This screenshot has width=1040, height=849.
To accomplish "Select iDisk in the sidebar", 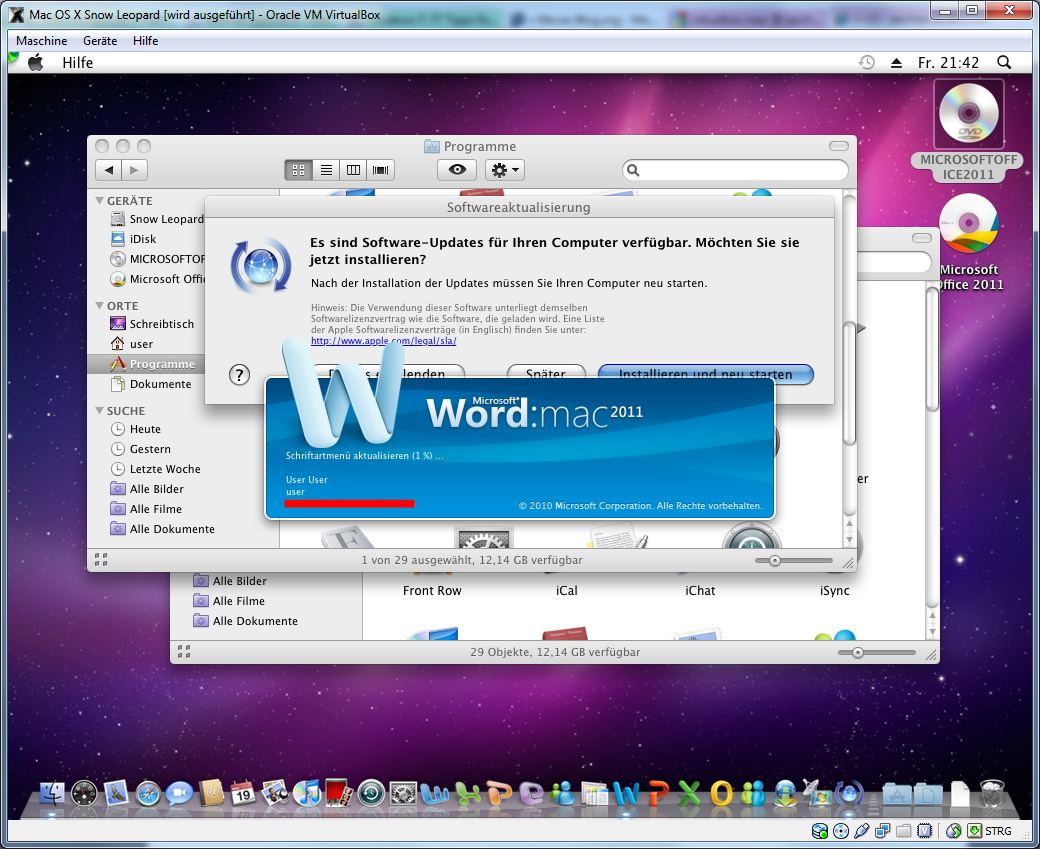I will pyautogui.click(x=133, y=239).
